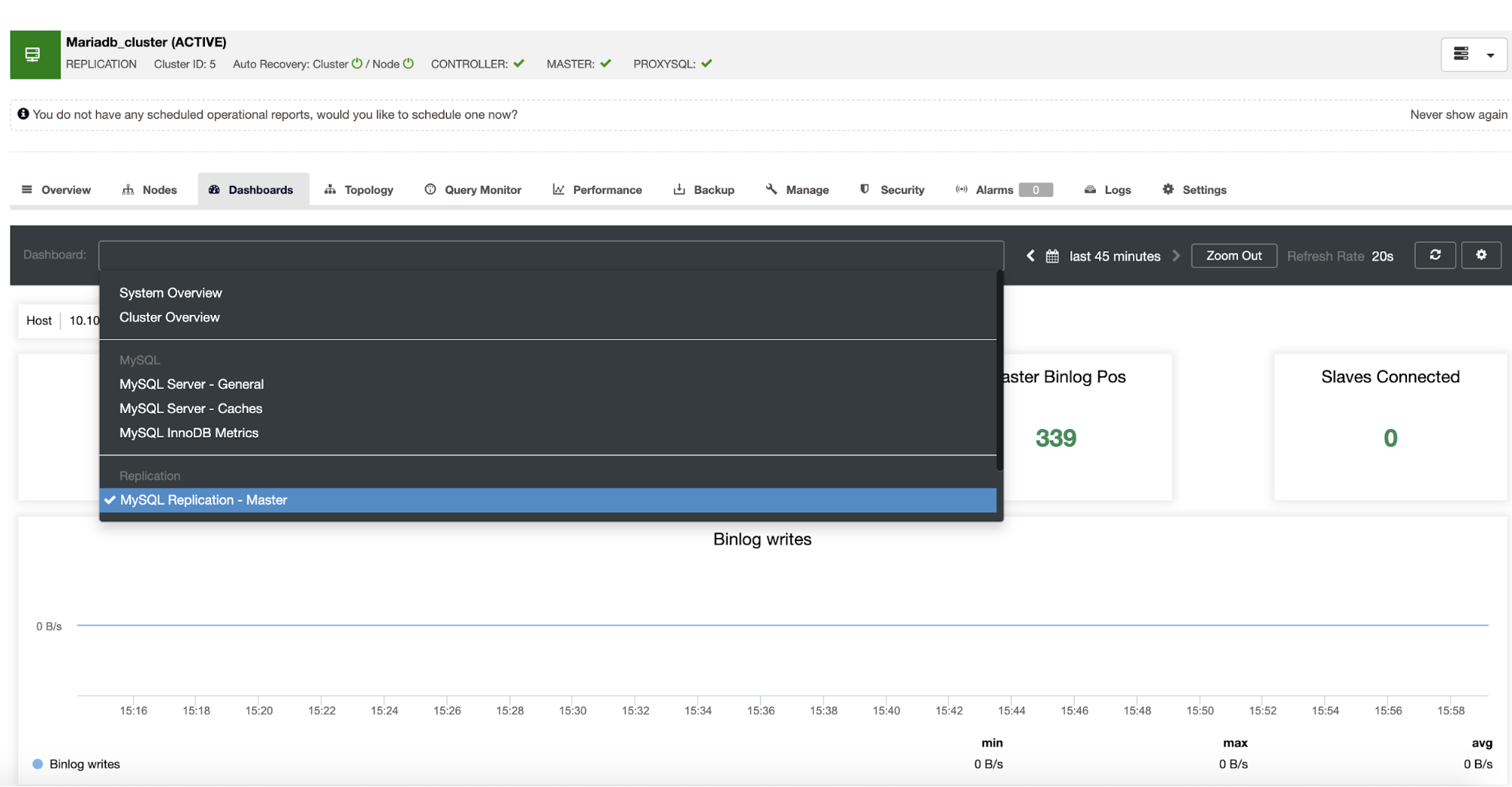This screenshot has height=787, width=1512.
Task: Select MySQL Replication - Master option
Action: click(x=548, y=500)
